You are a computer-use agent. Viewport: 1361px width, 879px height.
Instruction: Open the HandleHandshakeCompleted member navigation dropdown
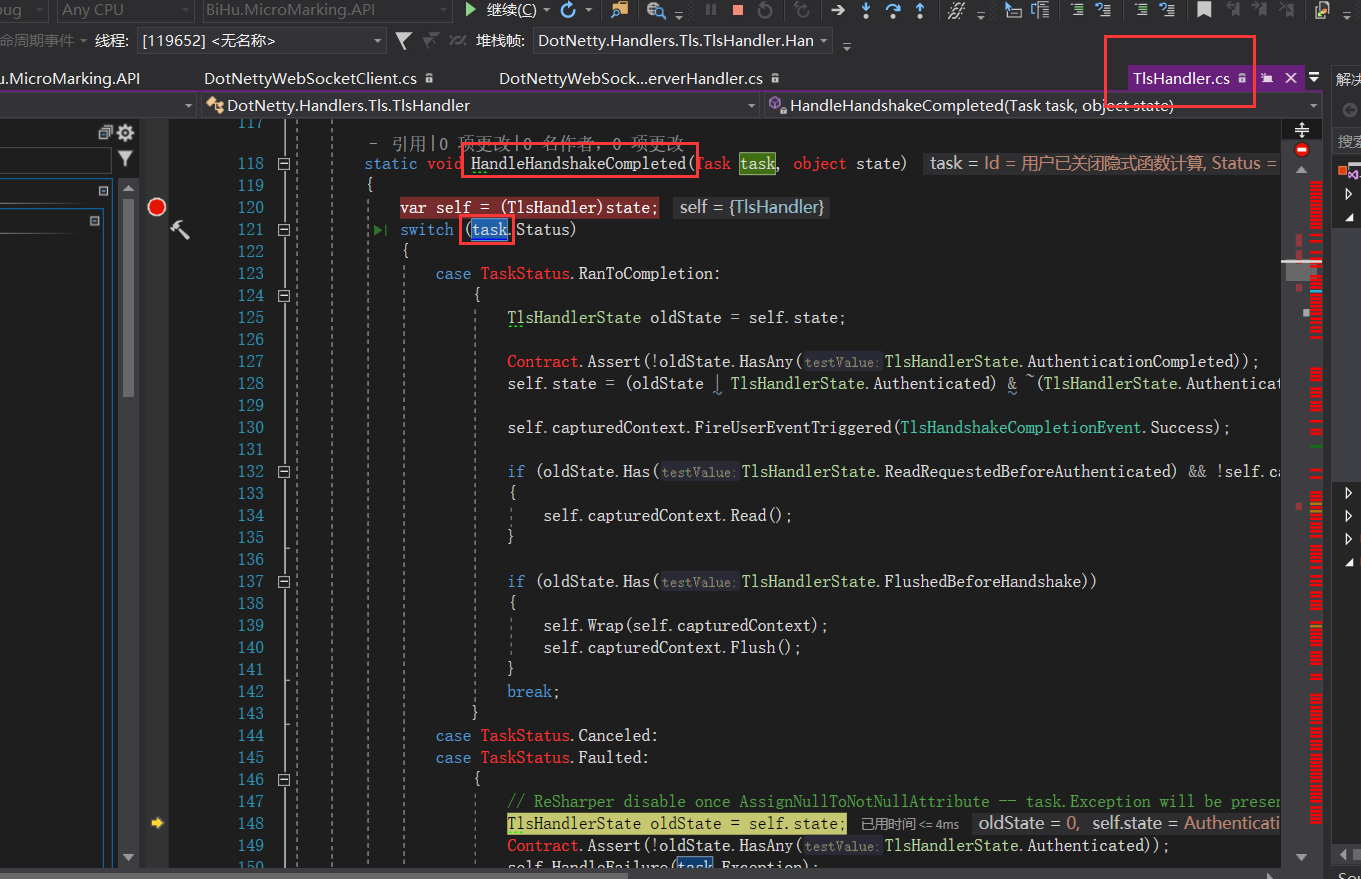coord(1040,104)
